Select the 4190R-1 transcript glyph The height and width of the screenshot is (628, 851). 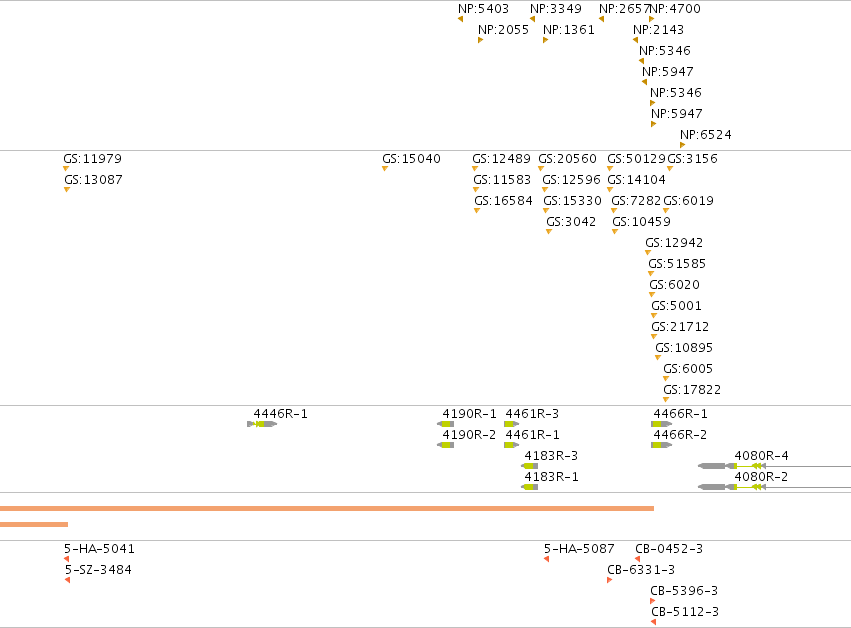click(x=446, y=424)
